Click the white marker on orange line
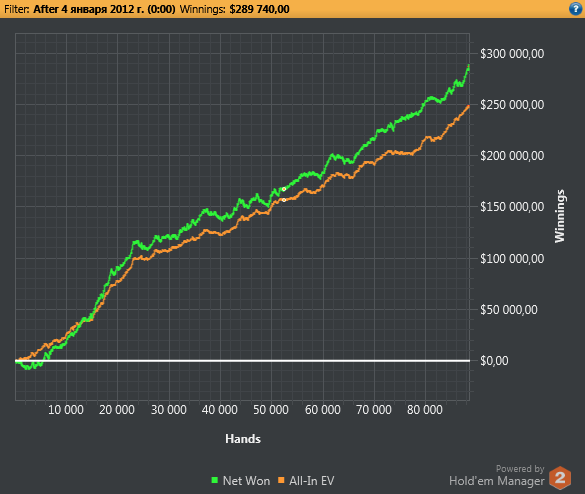The image size is (585, 494). click(284, 200)
